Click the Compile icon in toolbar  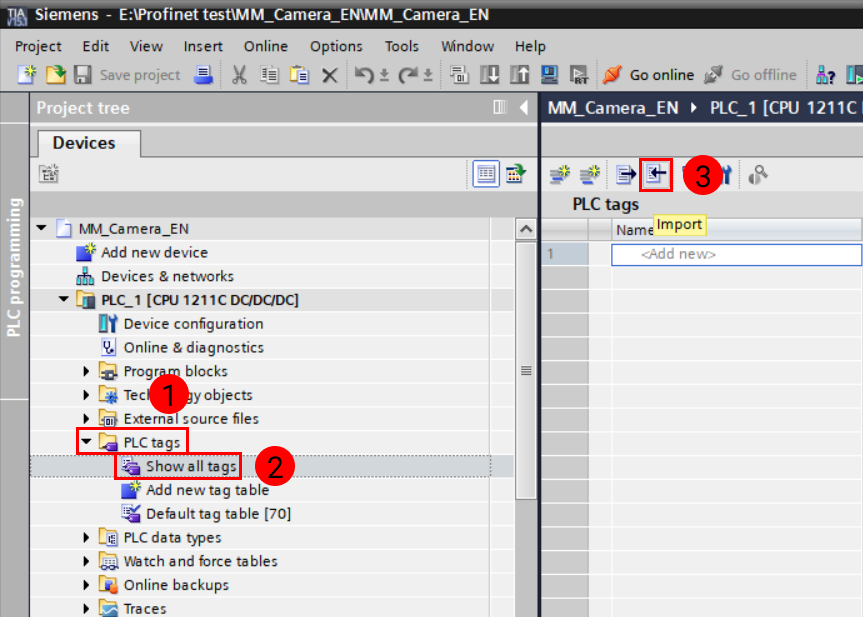point(459,74)
